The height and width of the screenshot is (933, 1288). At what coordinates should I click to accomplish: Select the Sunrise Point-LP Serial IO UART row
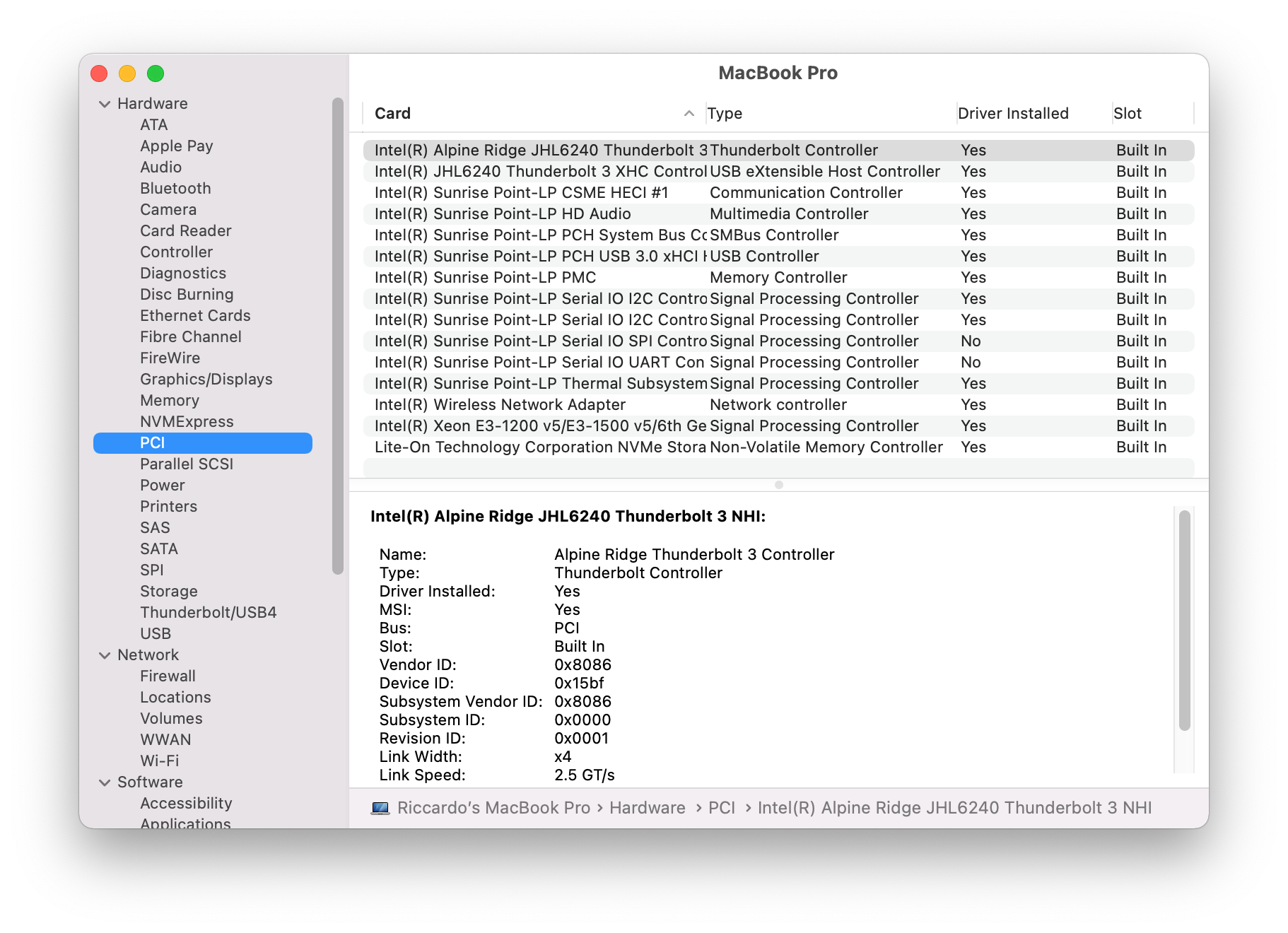(x=778, y=363)
